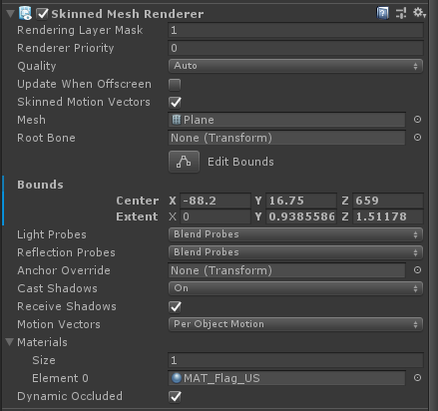Click the Edit Bounds tool button
Screen dimensions: 438x411
click(x=184, y=162)
